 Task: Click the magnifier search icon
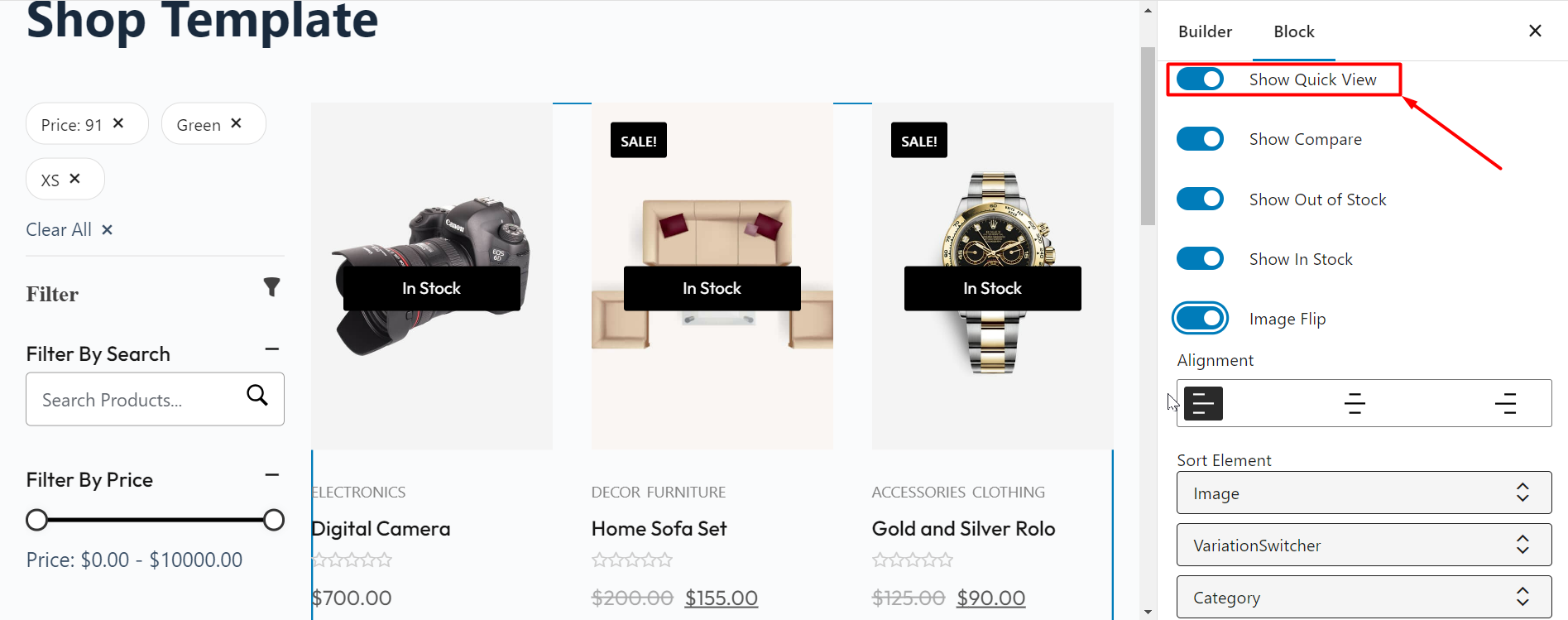click(257, 396)
